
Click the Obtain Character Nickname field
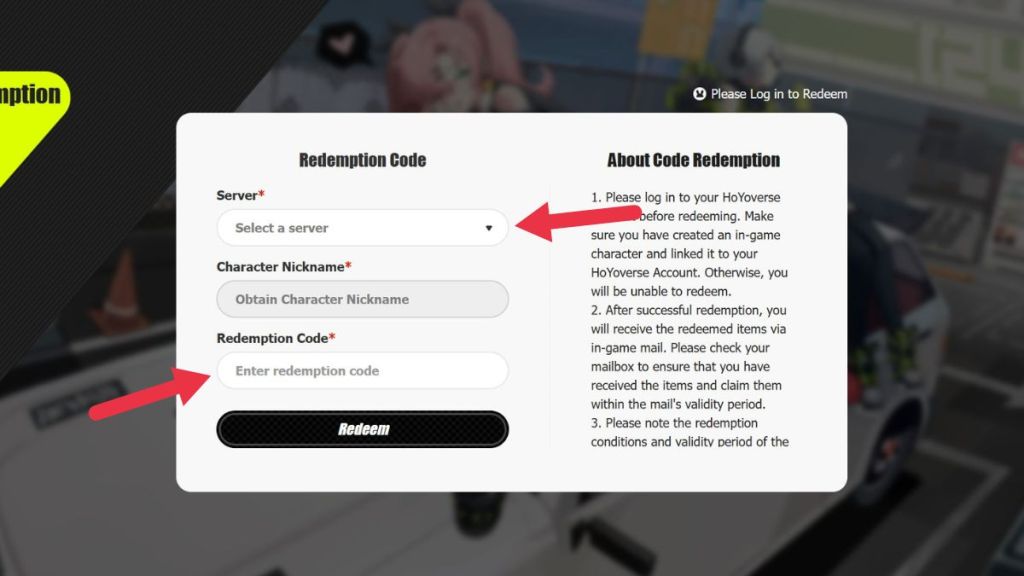pos(362,299)
